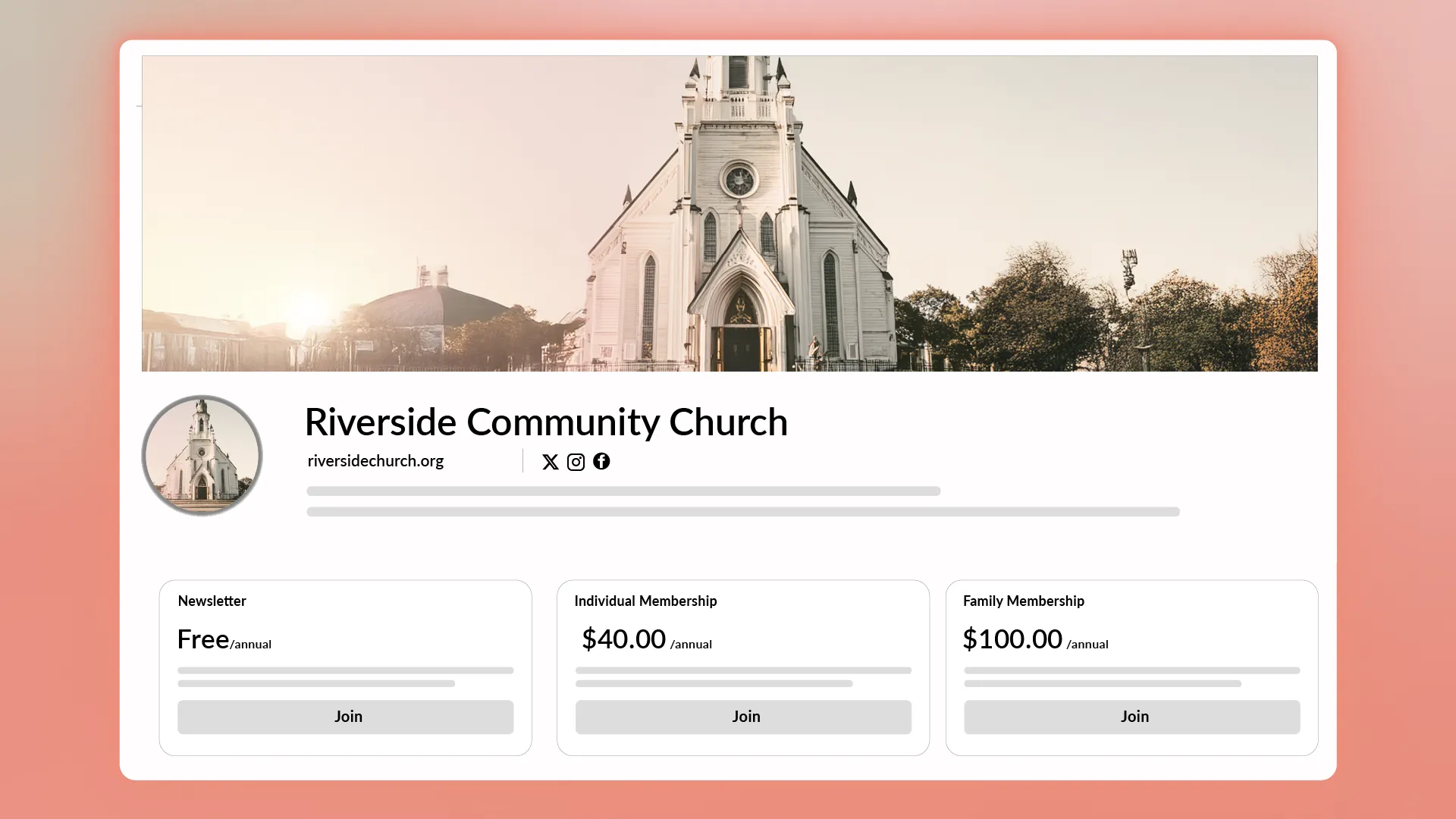Screen dimensions: 1456x819
Task: Open the riversidechurch.org link
Action: click(375, 460)
